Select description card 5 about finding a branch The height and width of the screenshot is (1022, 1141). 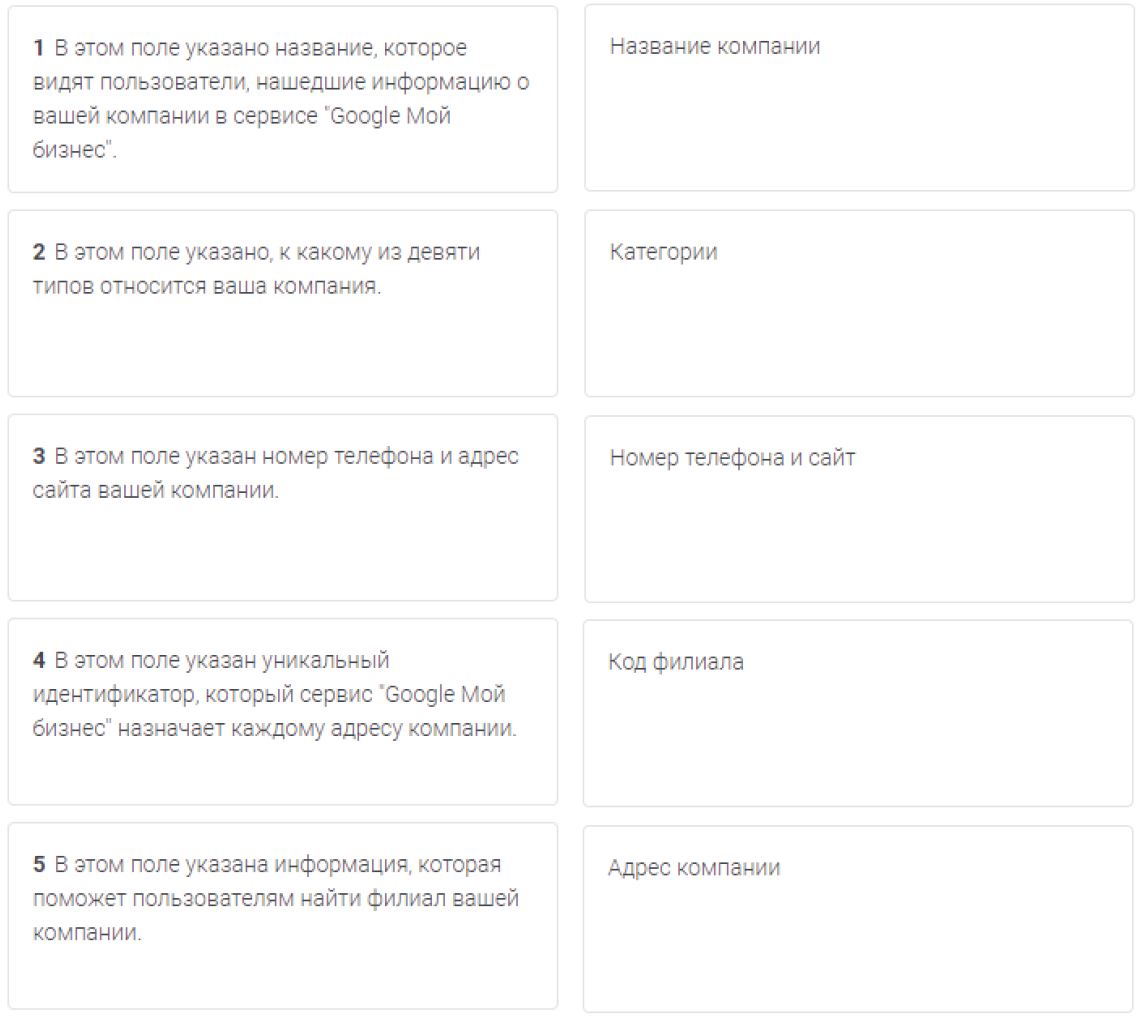[282, 916]
